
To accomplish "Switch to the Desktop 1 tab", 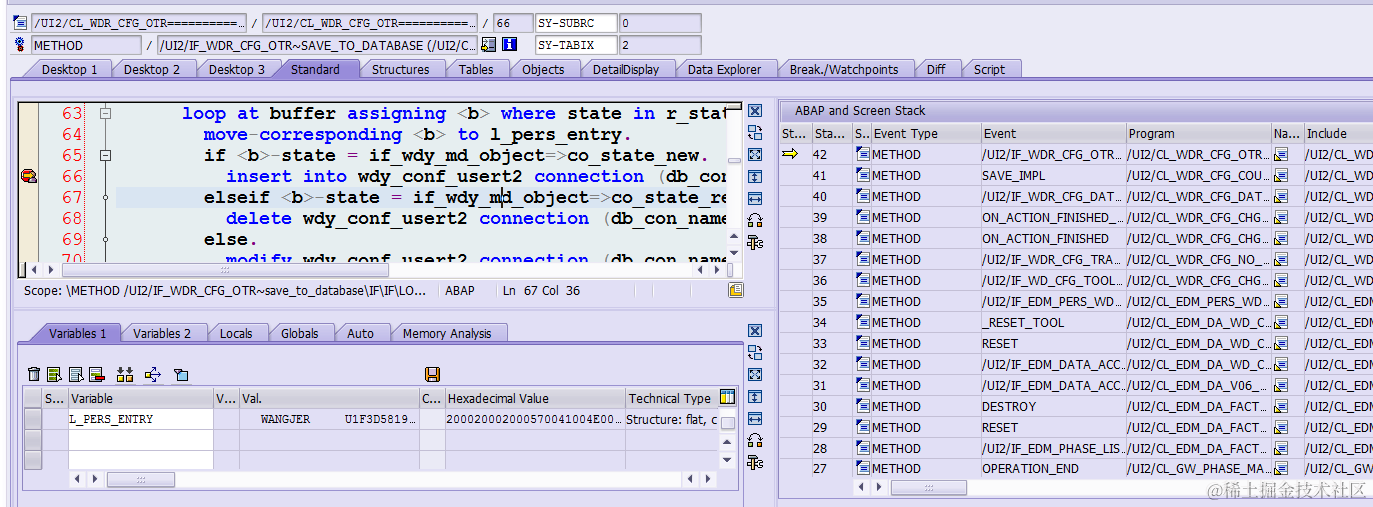I will point(70,69).
